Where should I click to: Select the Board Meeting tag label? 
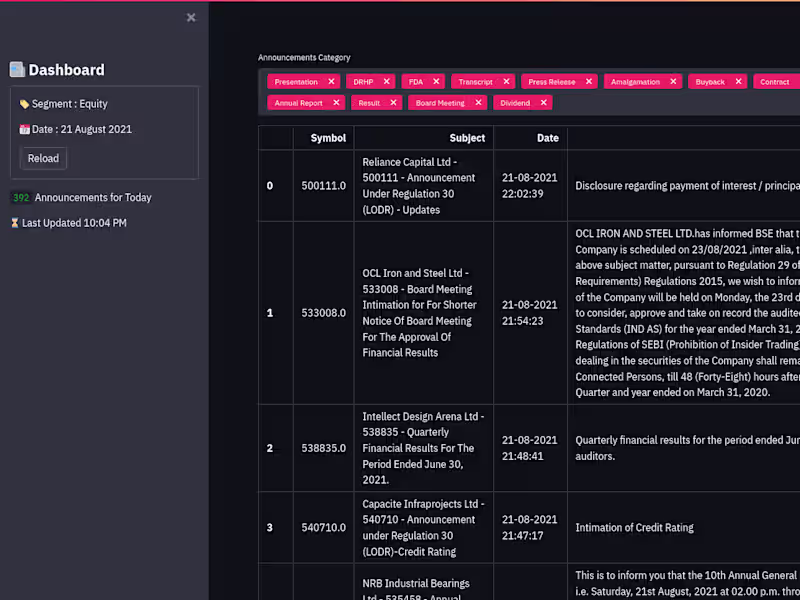click(x=440, y=103)
